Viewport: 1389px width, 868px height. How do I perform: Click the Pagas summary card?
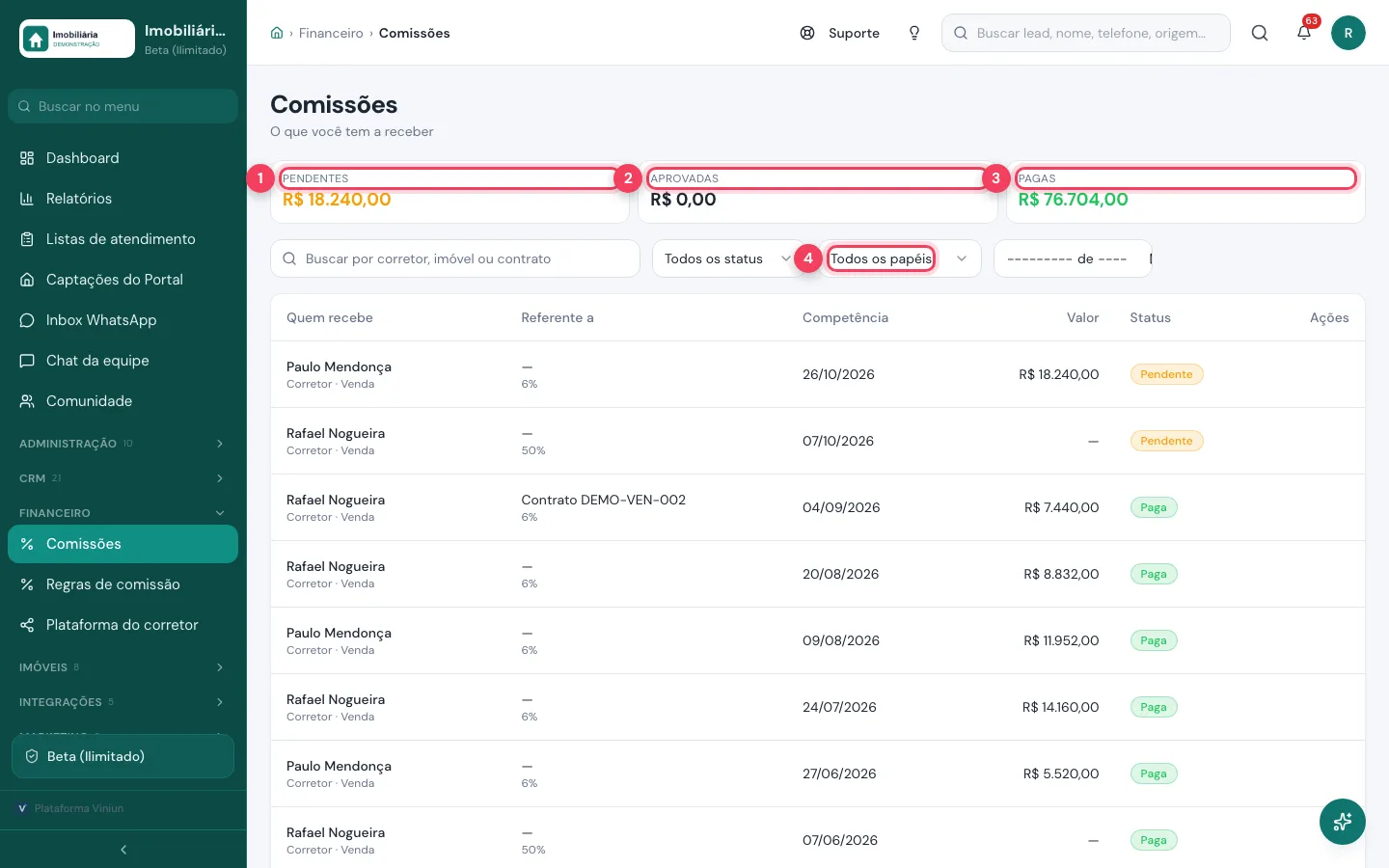click(x=1185, y=192)
